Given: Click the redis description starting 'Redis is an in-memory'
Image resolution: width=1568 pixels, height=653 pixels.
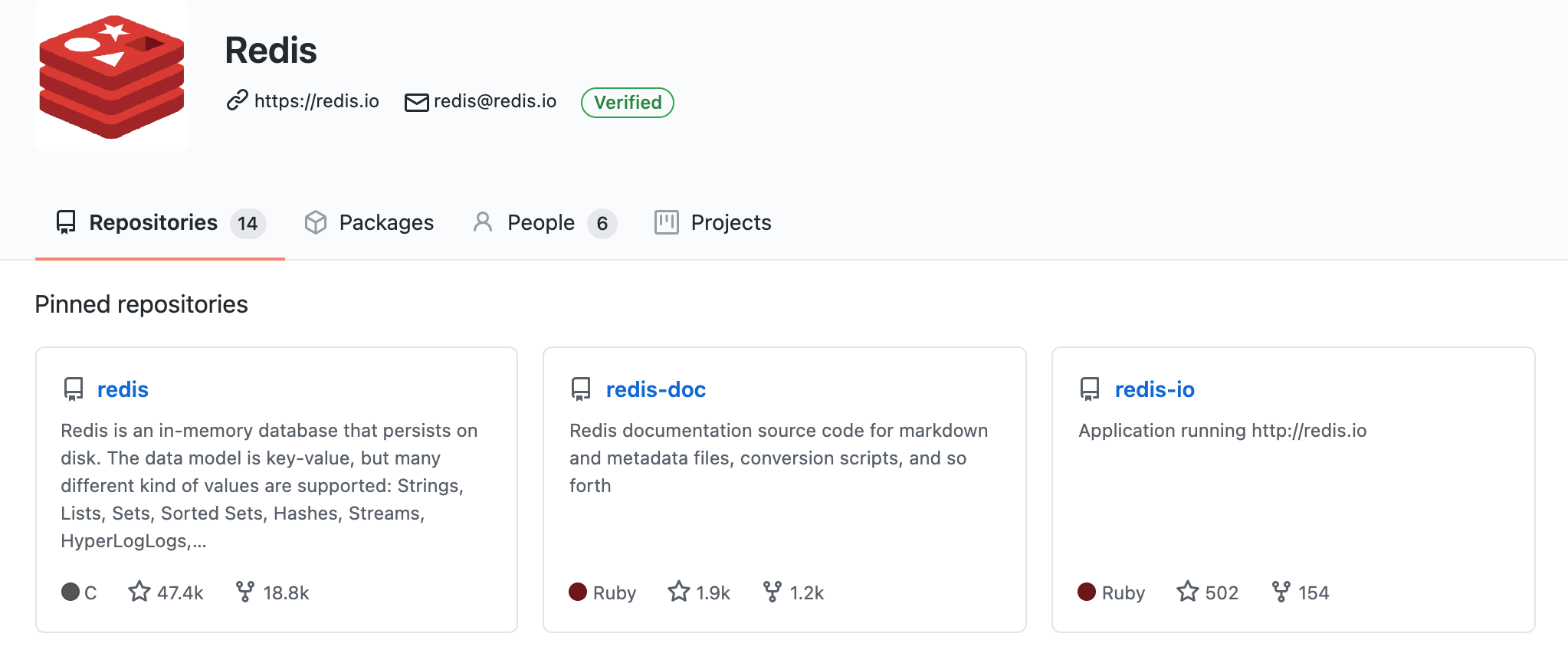Looking at the screenshot, I should tap(269, 486).
